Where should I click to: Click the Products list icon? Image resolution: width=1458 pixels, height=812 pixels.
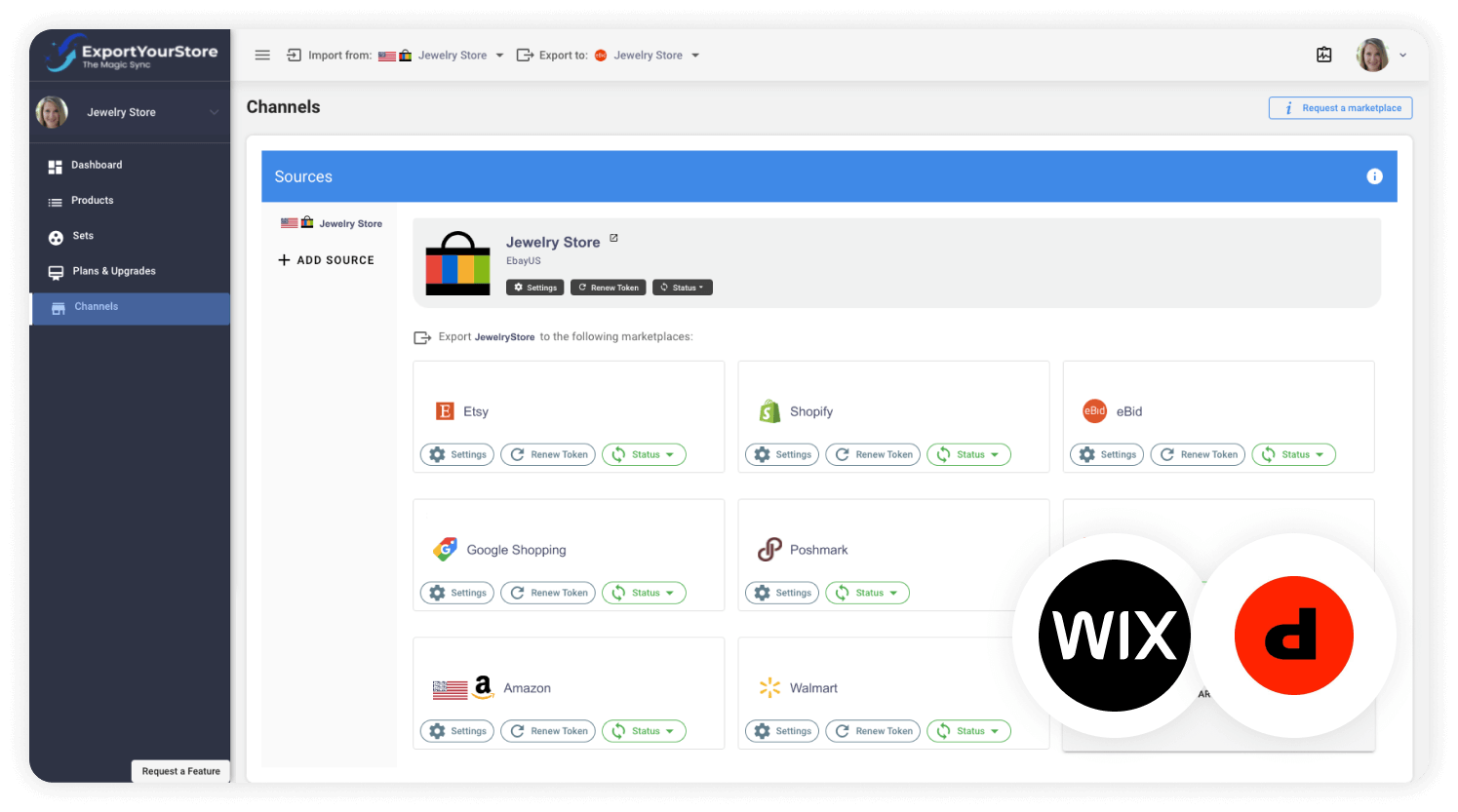(x=56, y=202)
